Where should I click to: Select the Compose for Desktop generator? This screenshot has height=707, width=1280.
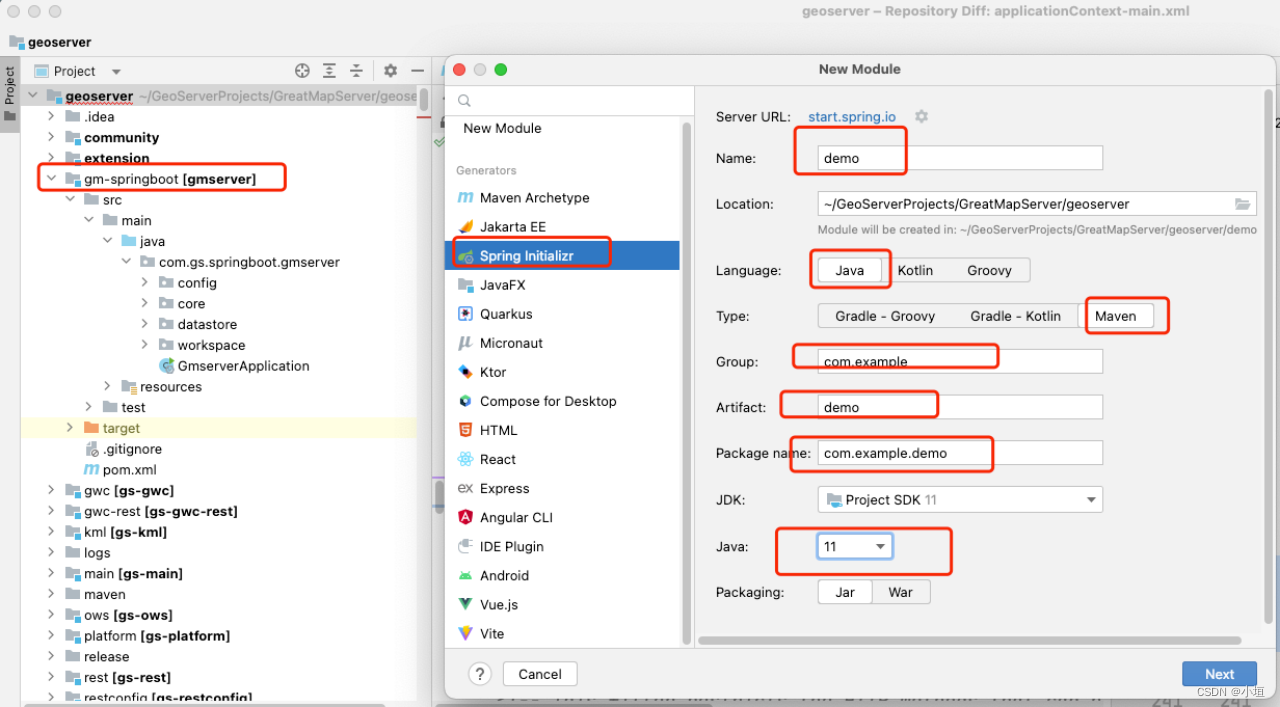click(562, 401)
